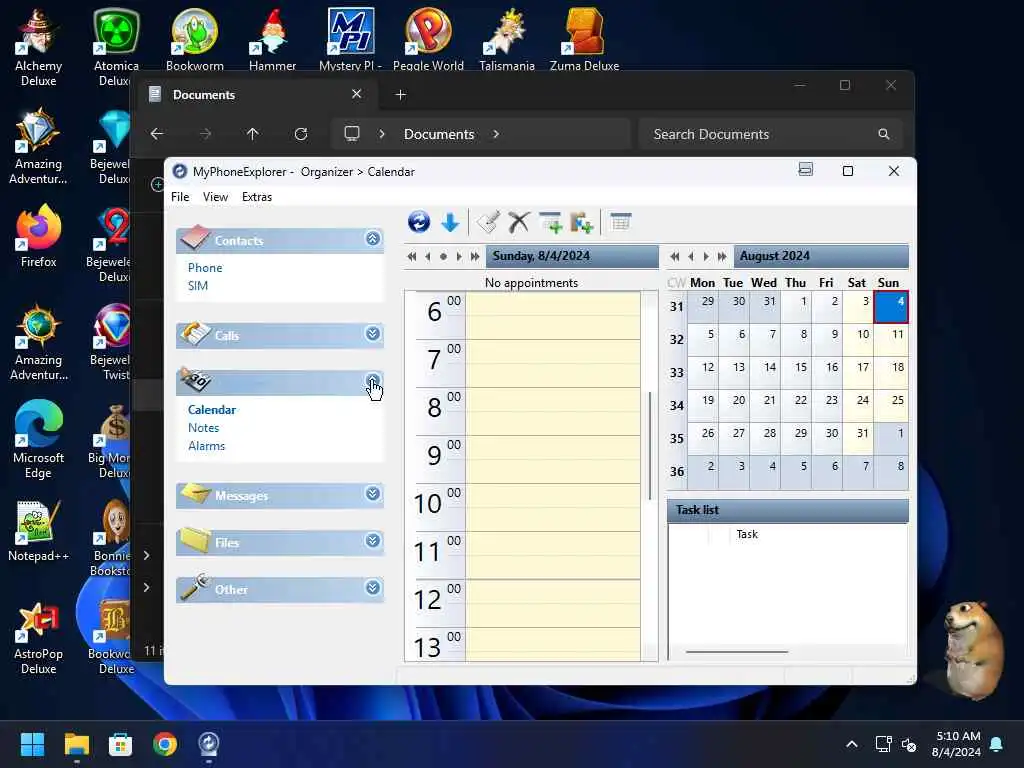Click the today dot button in day navigation
Image resolution: width=1024 pixels, height=768 pixels.
tap(443, 257)
